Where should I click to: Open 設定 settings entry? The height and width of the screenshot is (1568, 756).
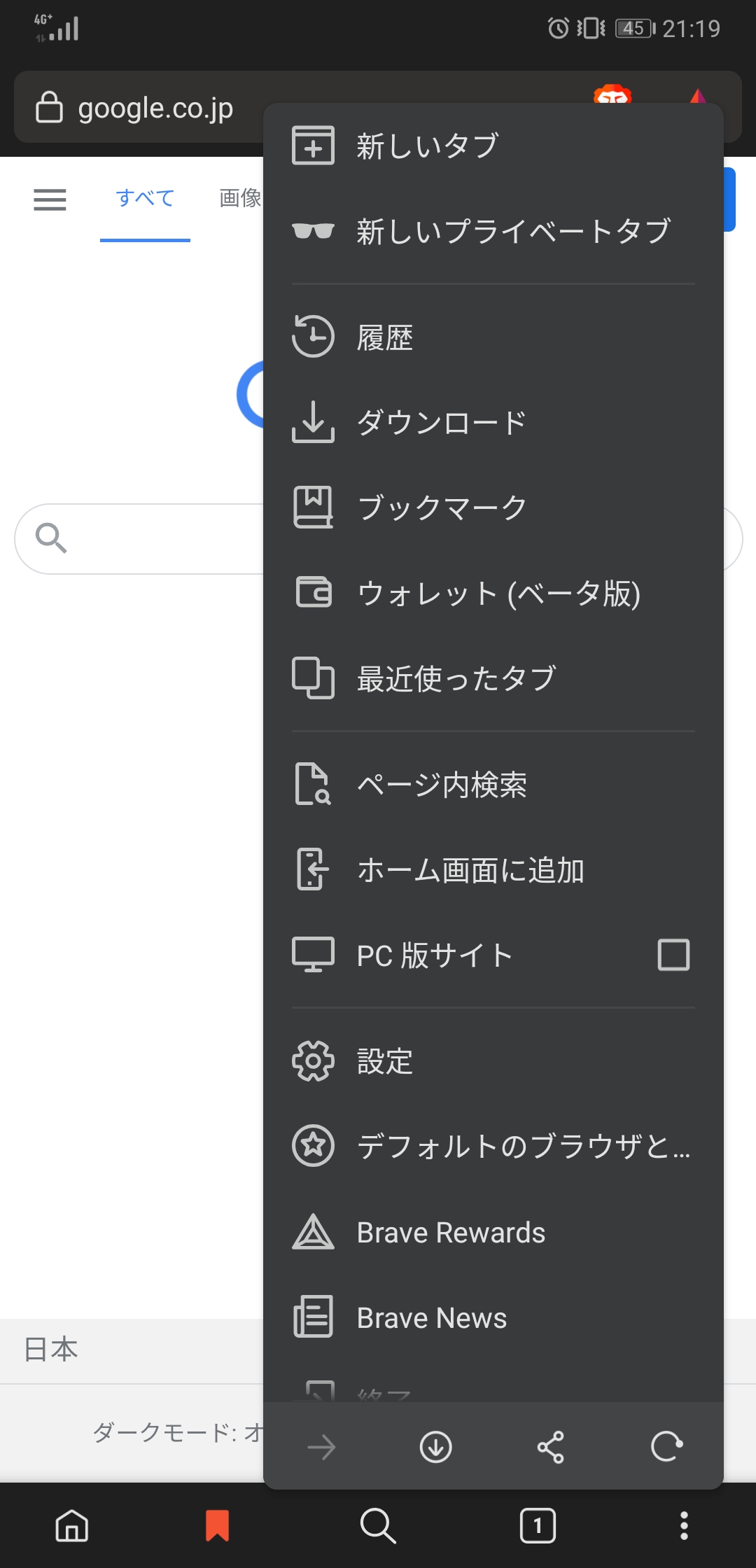(385, 1061)
